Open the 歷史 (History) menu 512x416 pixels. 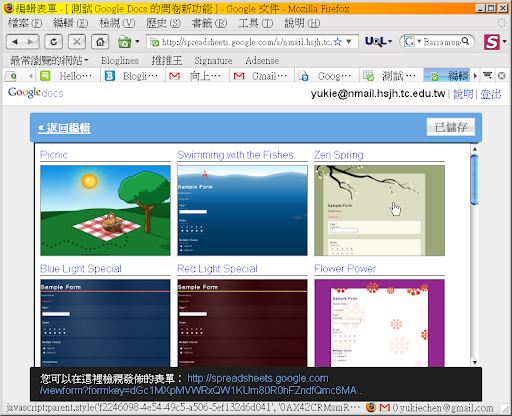click(163, 23)
